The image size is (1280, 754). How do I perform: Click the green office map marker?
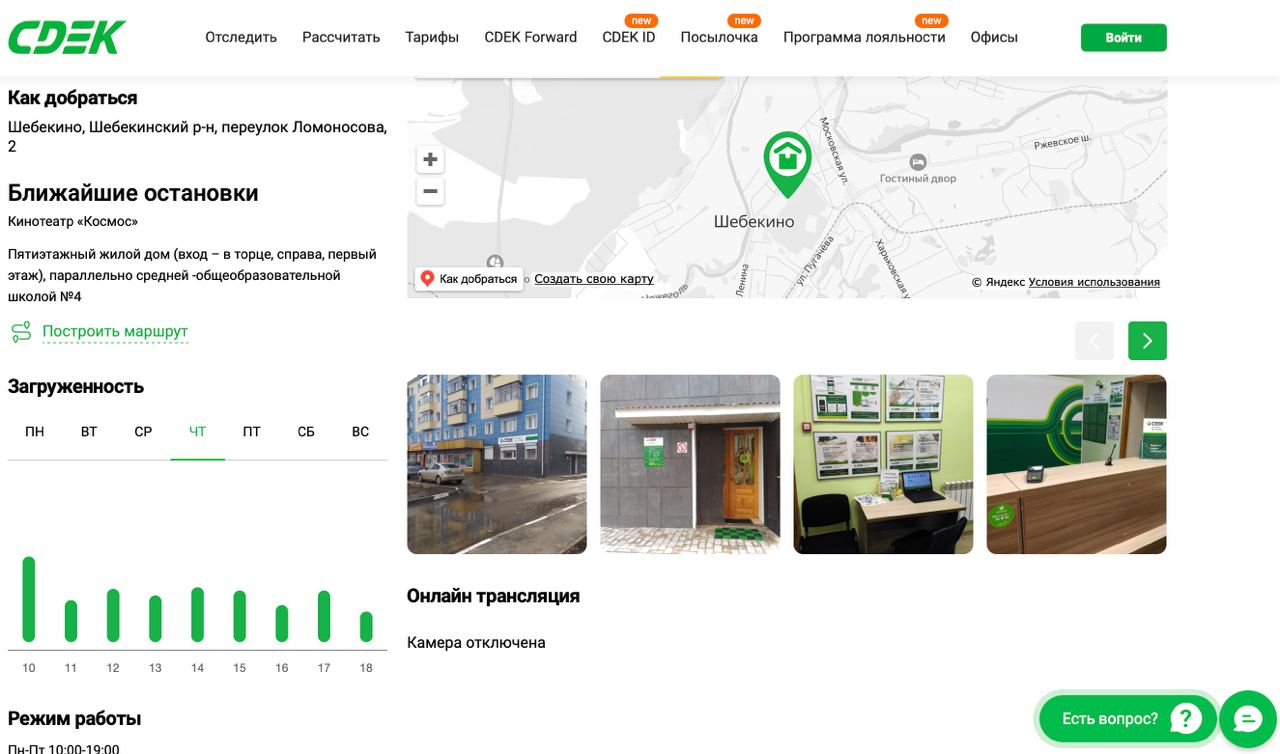pos(787,162)
